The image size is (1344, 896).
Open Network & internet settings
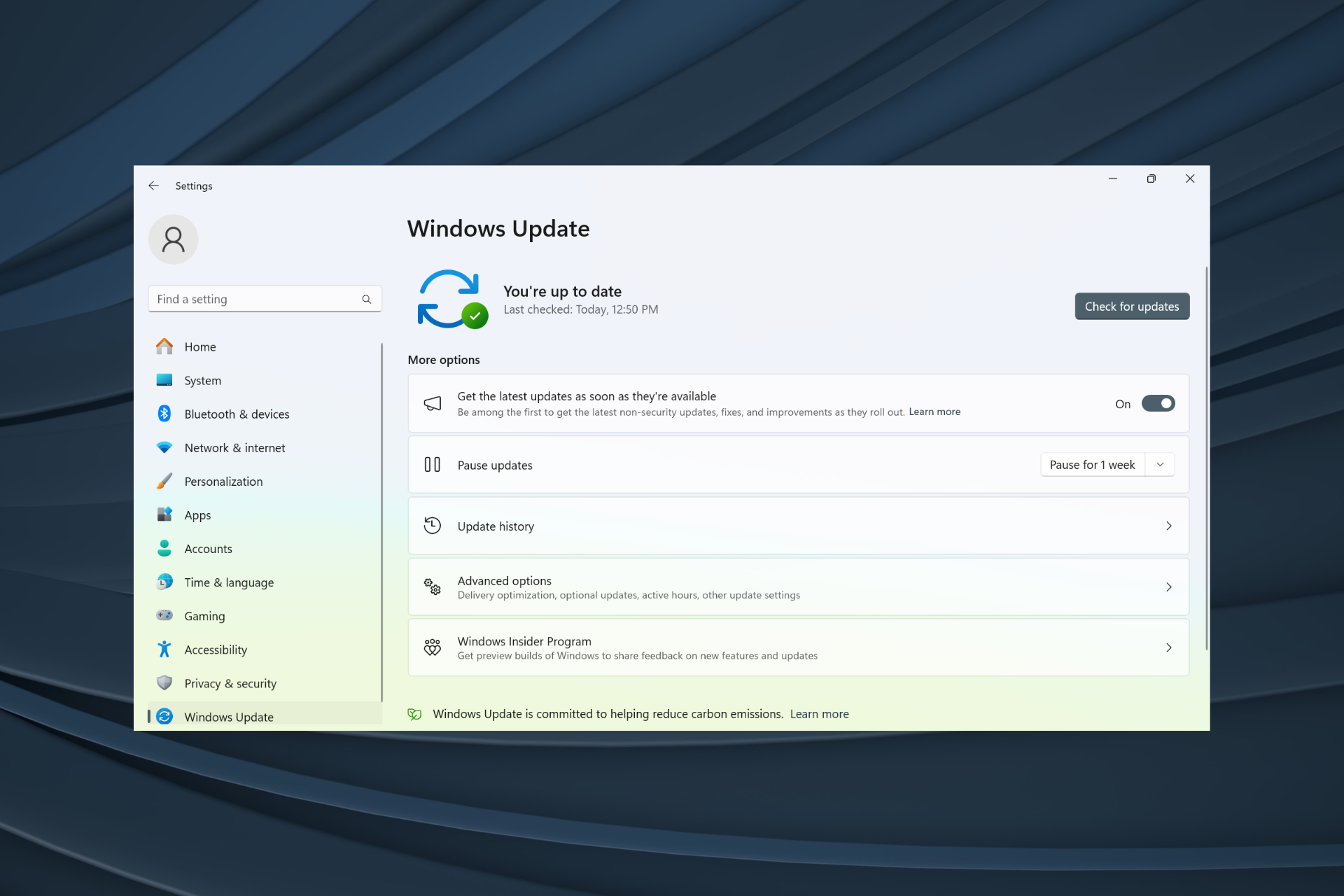pos(265,447)
